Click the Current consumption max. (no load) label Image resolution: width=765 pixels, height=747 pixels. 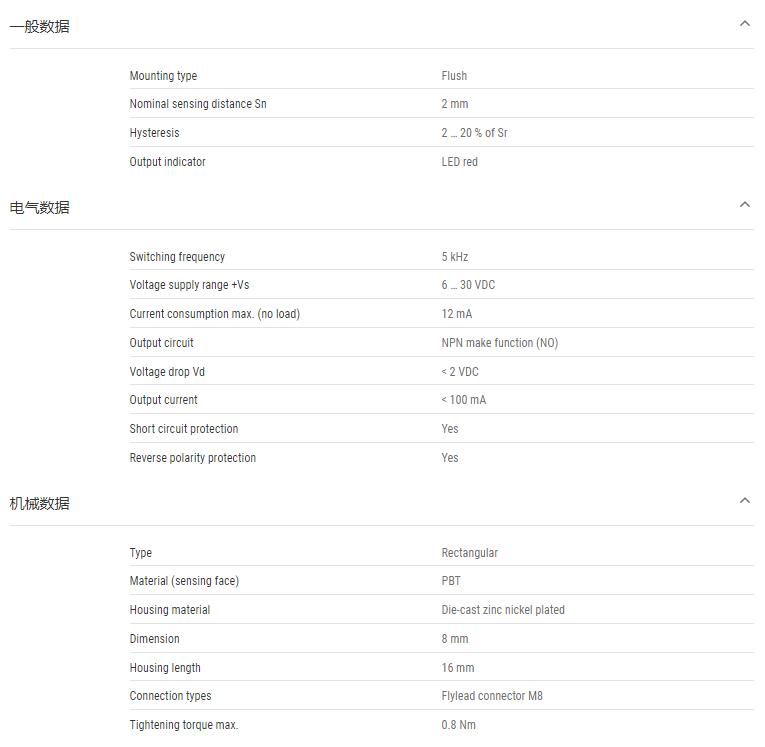[x=214, y=314]
